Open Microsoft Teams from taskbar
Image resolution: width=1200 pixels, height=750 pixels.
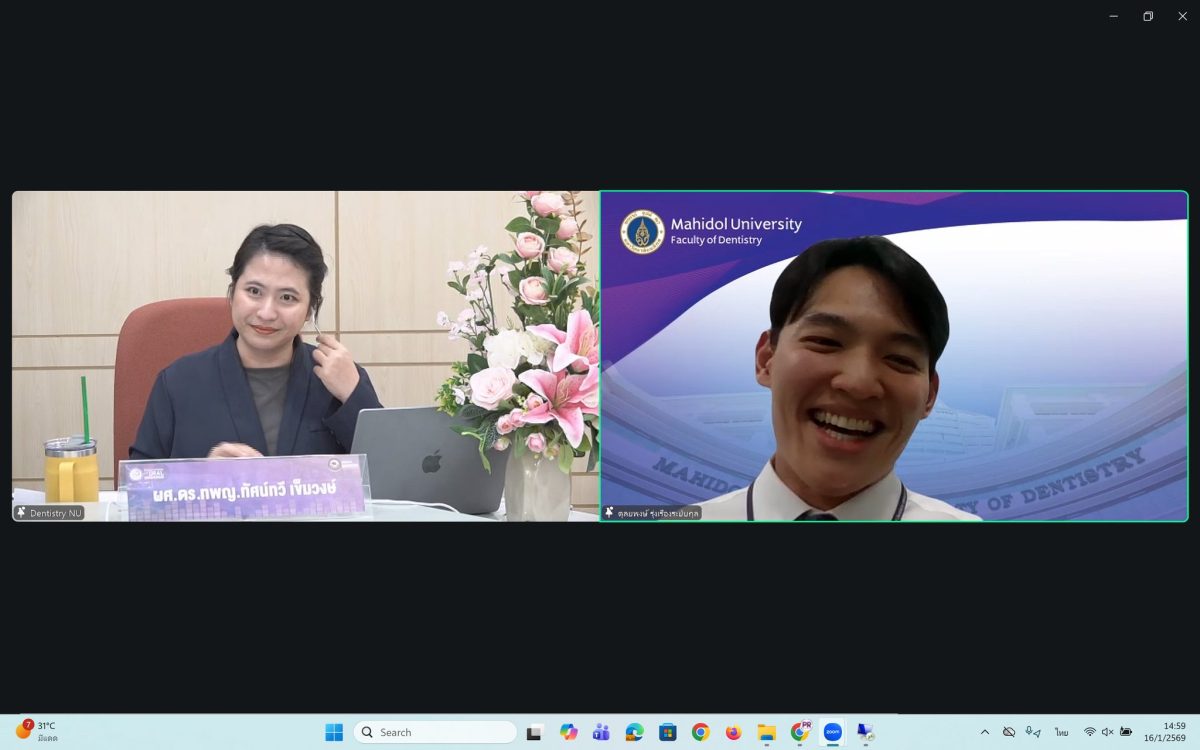pyautogui.click(x=601, y=732)
